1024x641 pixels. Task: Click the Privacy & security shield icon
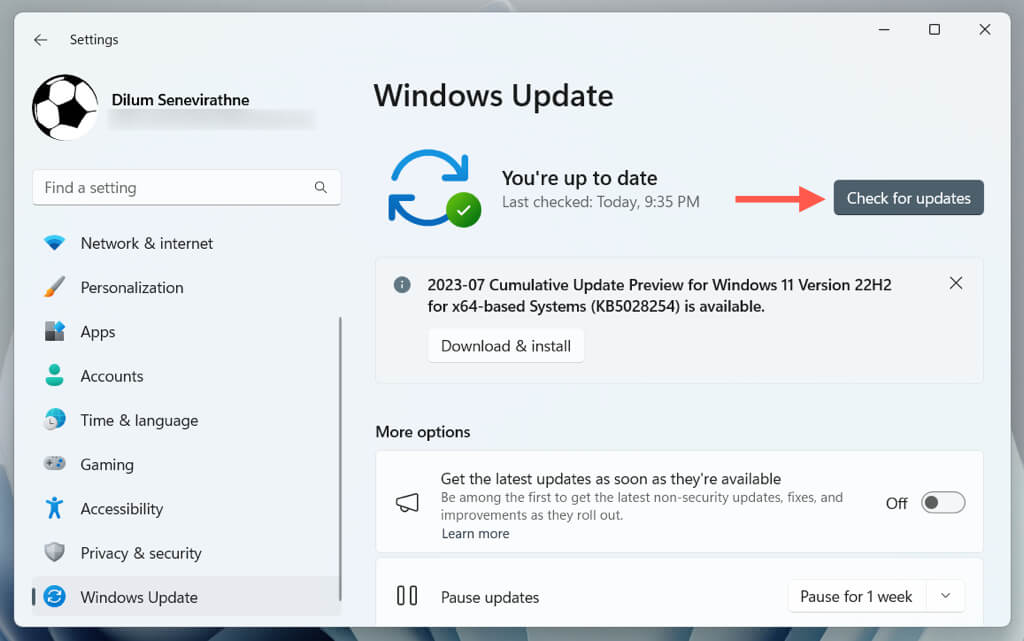(x=54, y=552)
